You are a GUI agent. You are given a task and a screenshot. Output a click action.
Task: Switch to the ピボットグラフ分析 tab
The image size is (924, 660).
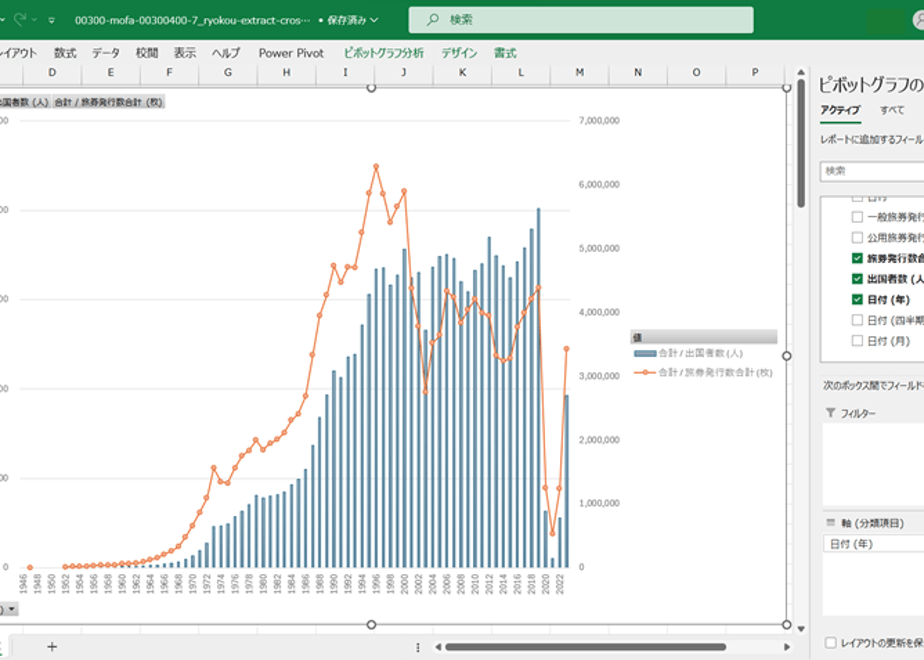coord(384,53)
